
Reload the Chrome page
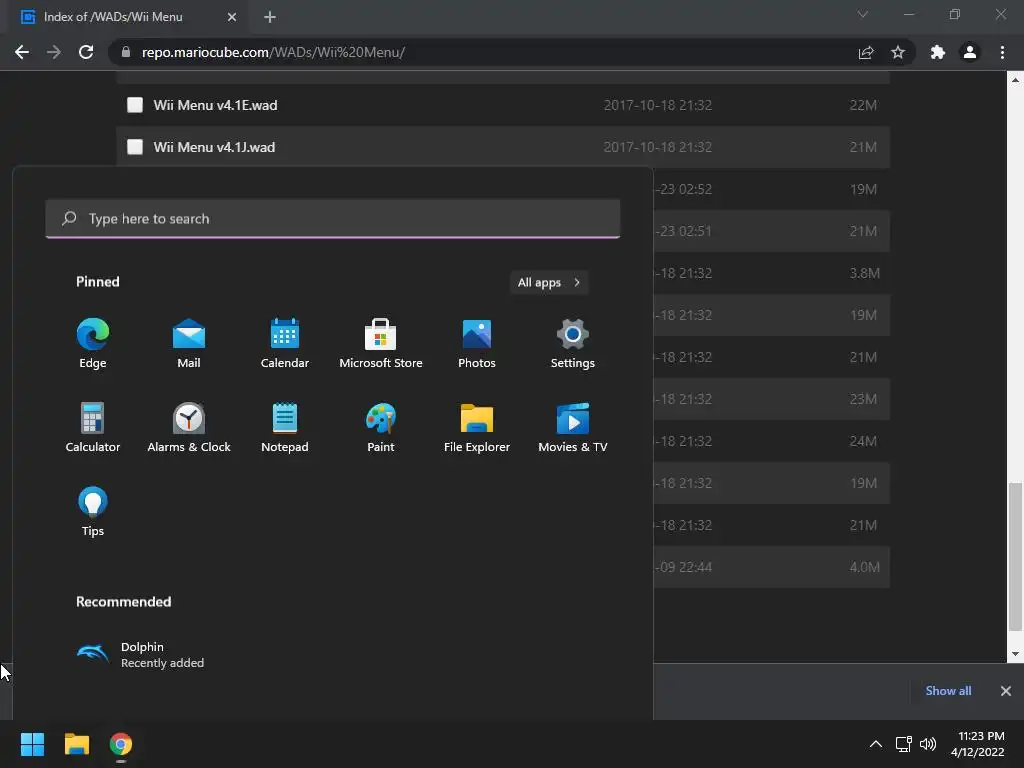point(86,52)
